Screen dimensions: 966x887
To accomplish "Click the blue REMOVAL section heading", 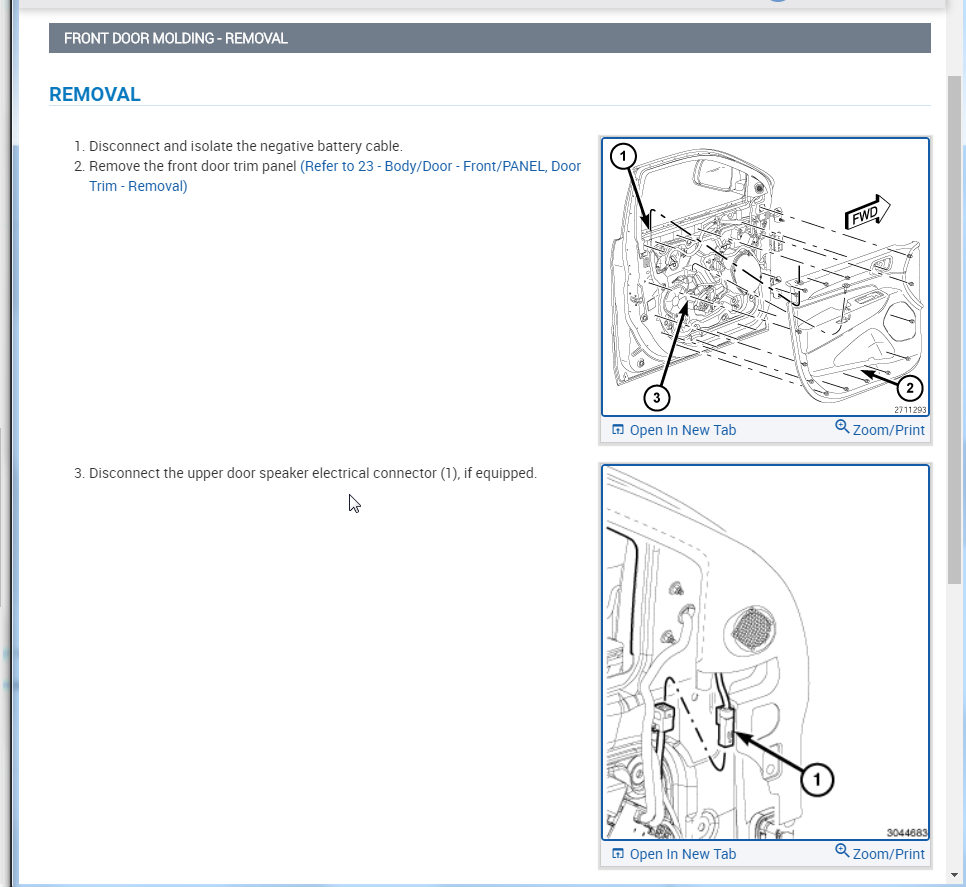I will pos(95,94).
